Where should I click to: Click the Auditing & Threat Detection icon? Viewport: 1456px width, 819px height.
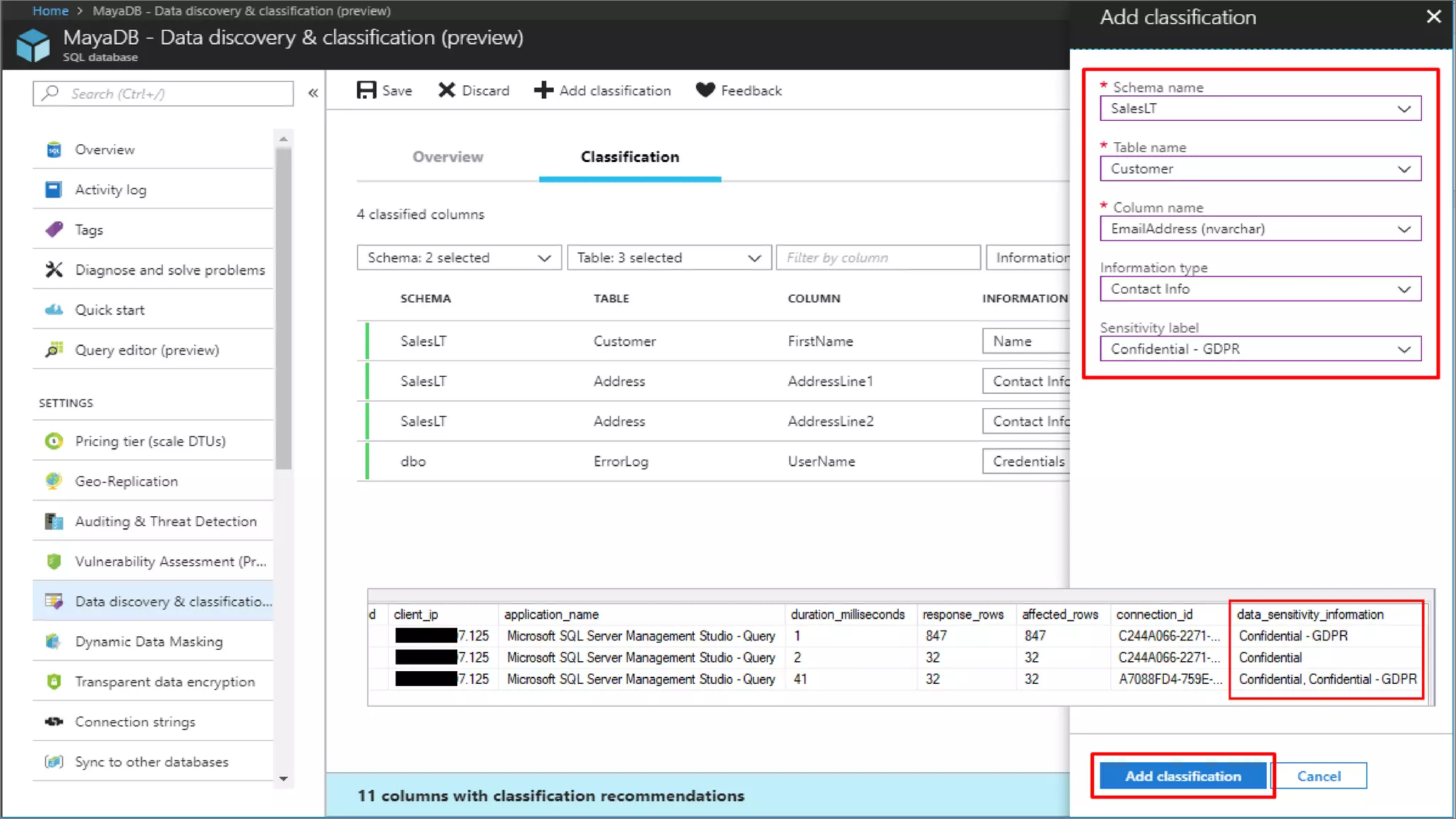tap(54, 521)
